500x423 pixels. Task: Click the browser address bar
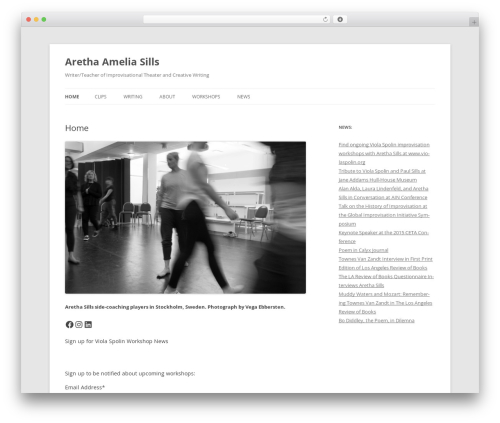[237, 20]
